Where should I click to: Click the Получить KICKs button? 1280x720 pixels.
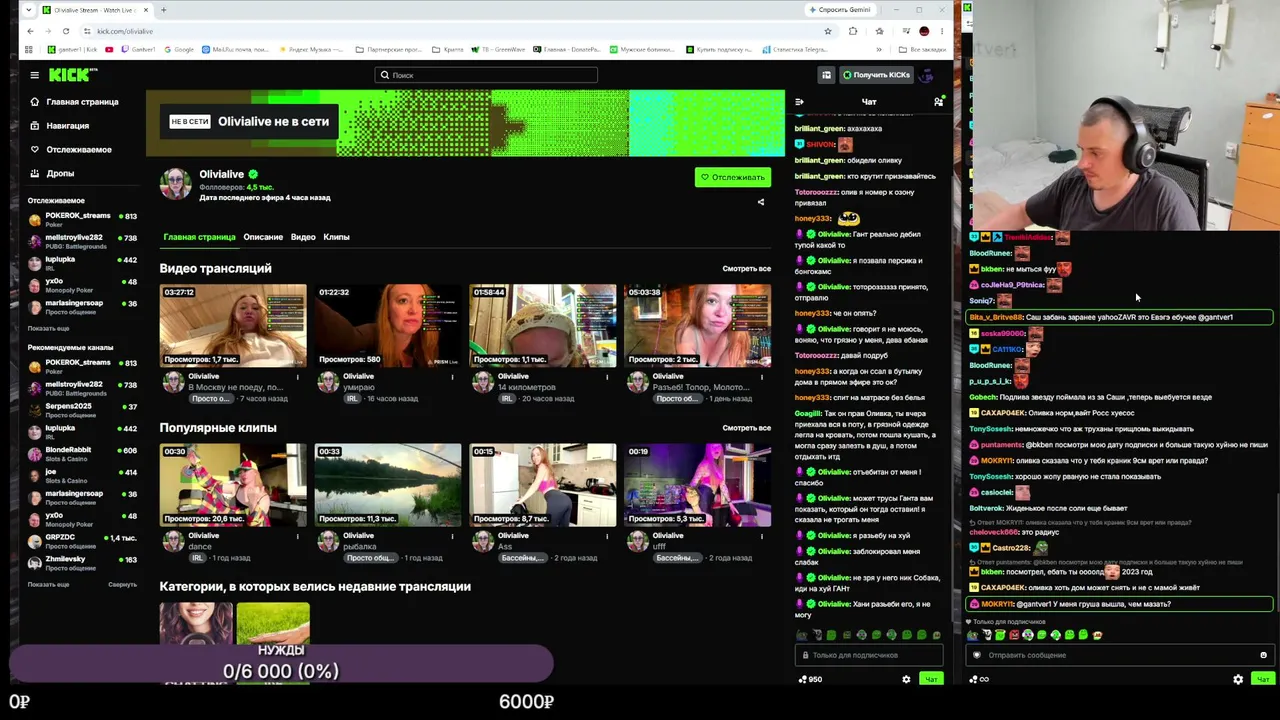tap(876, 75)
